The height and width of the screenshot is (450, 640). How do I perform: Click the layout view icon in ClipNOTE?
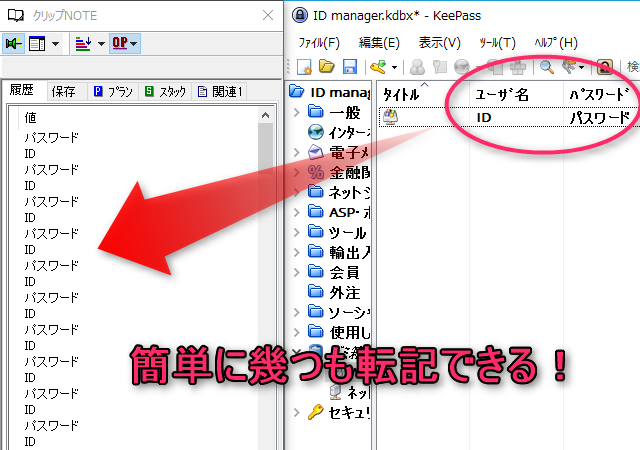[x=37, y=43]
